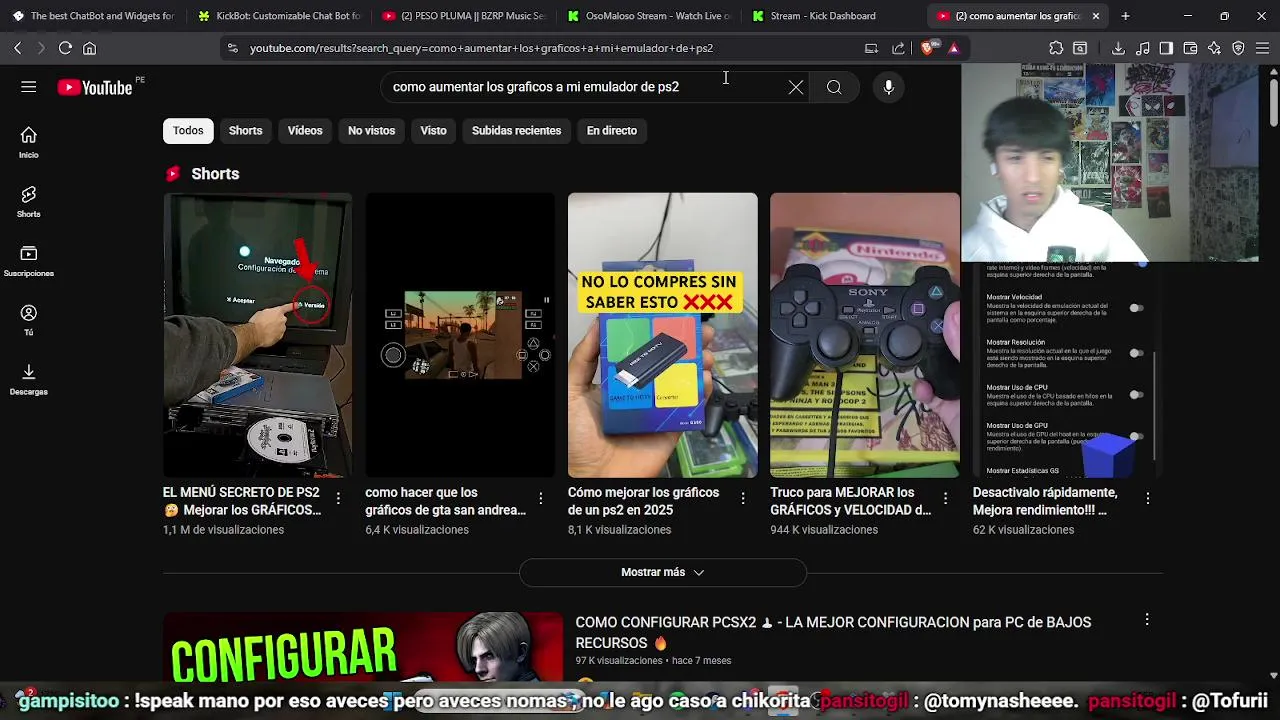Screen dimensions: 1280x720
Task: Open Brave Rewards triangle icon
Action: [x=953, y=48]
